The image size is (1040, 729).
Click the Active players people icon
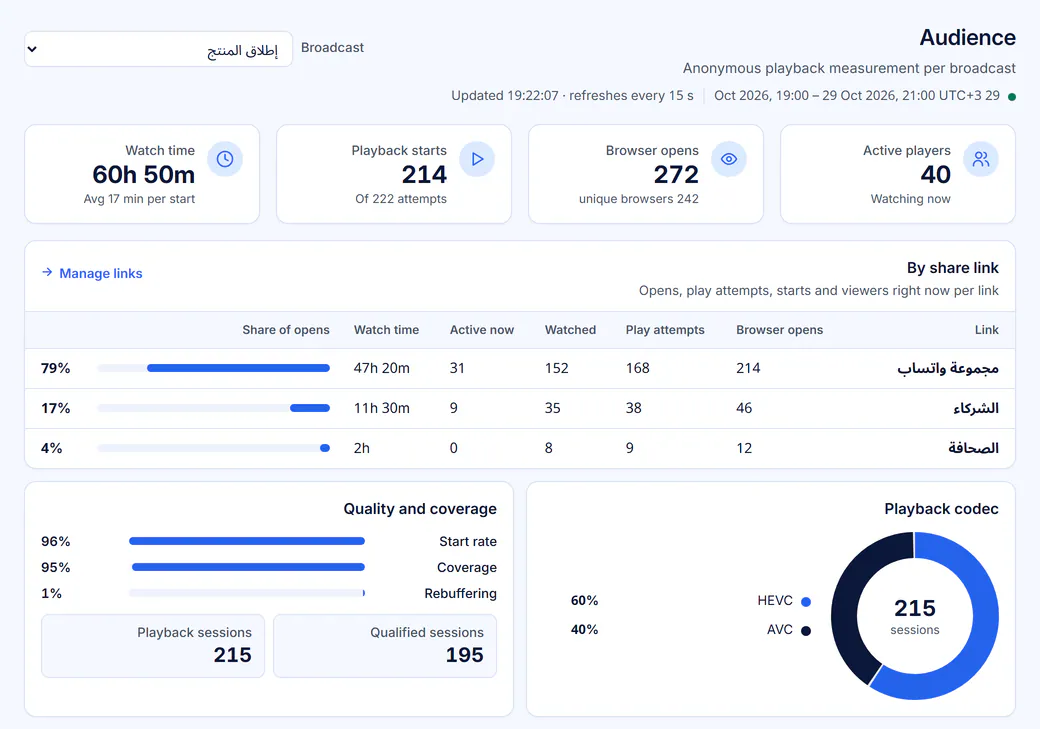(x=981, y=159)
